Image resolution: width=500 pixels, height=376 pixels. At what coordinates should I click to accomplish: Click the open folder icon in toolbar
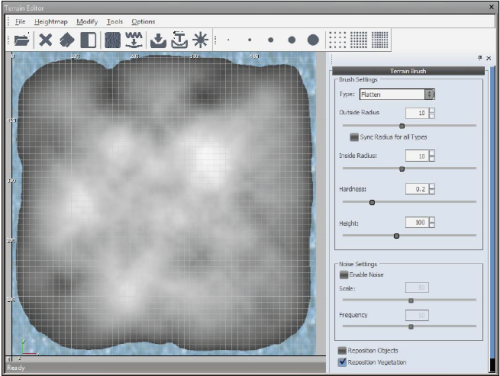click(x=22, y=40)
